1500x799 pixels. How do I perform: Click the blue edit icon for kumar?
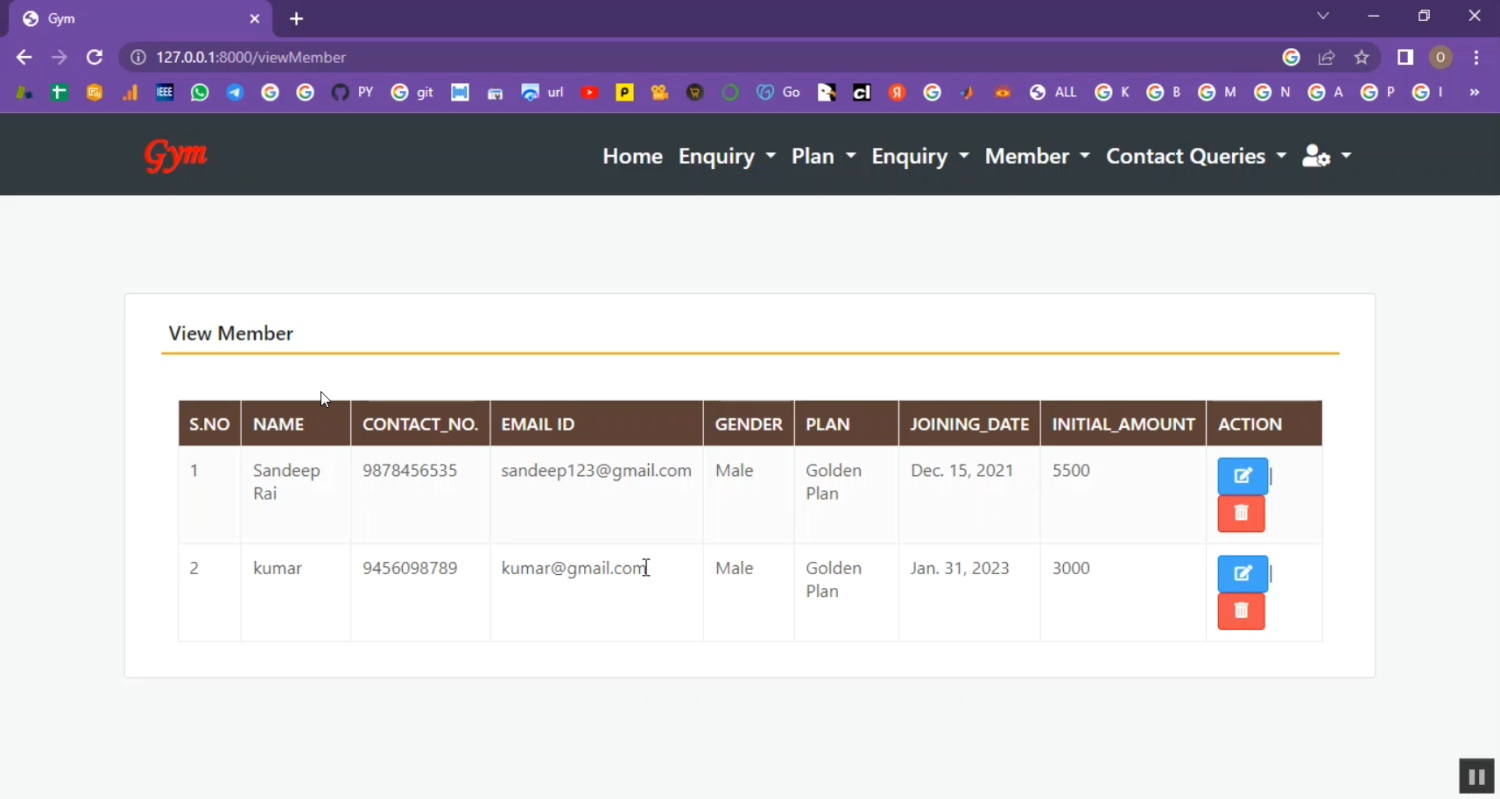click(x=1242, y=574)
